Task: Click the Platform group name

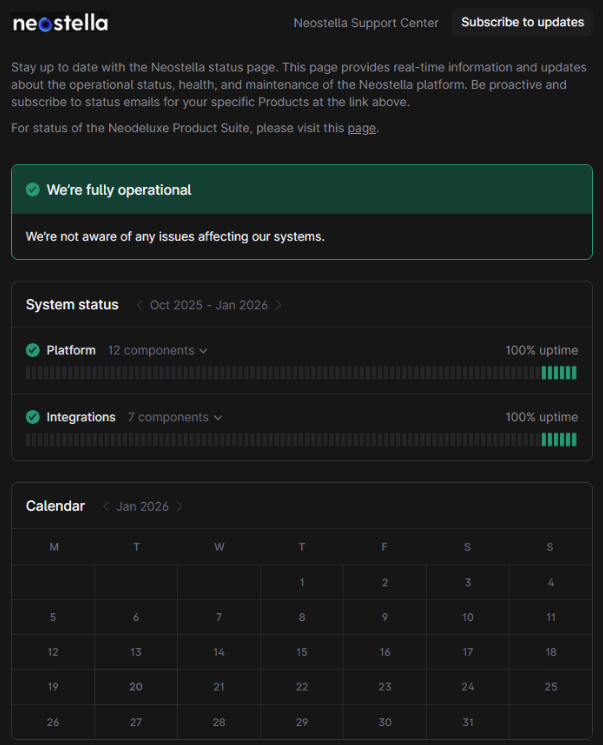Action: 71,351
